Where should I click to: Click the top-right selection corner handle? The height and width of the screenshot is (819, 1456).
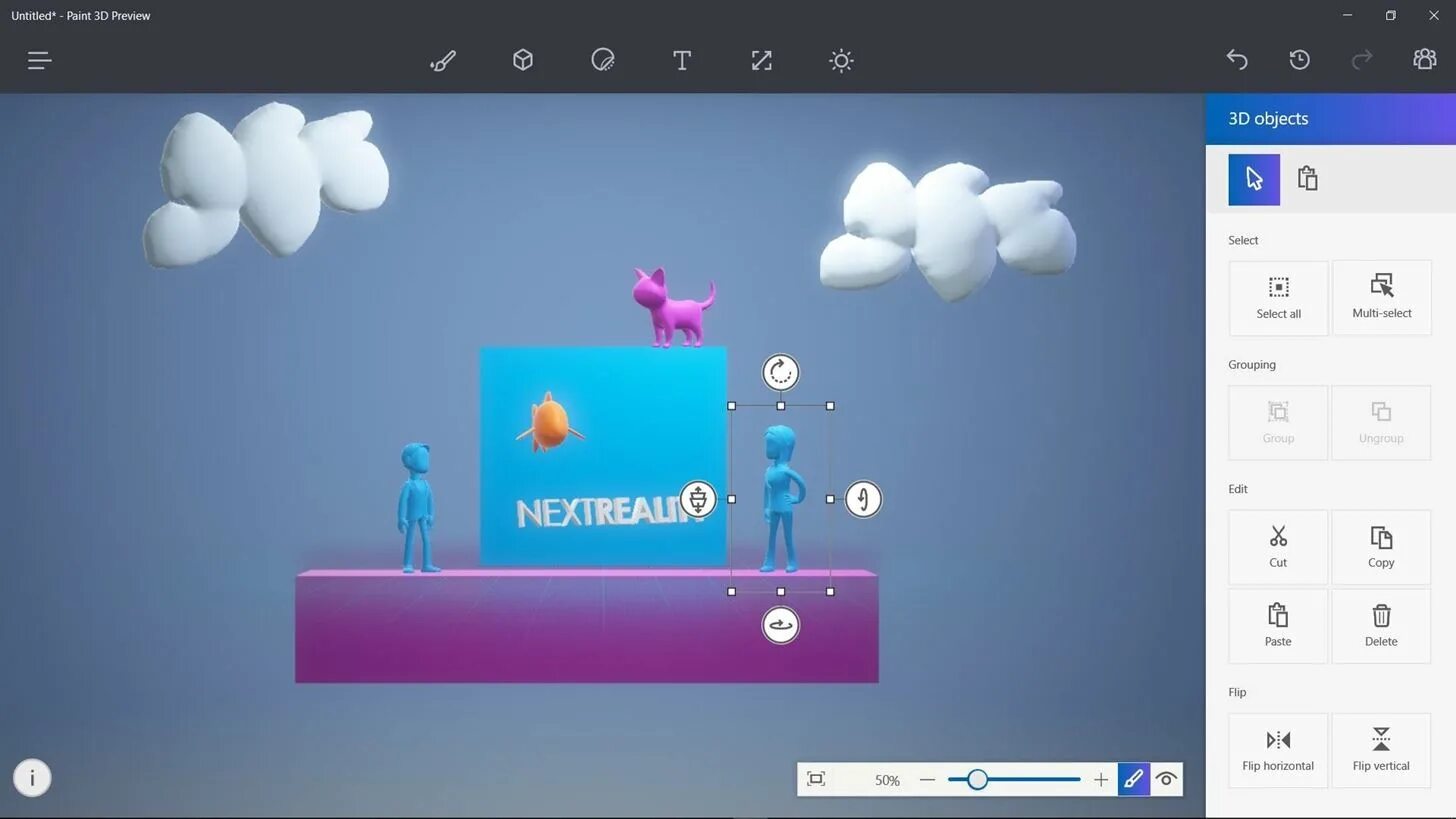pyautogui.click(x=830, y=406)
